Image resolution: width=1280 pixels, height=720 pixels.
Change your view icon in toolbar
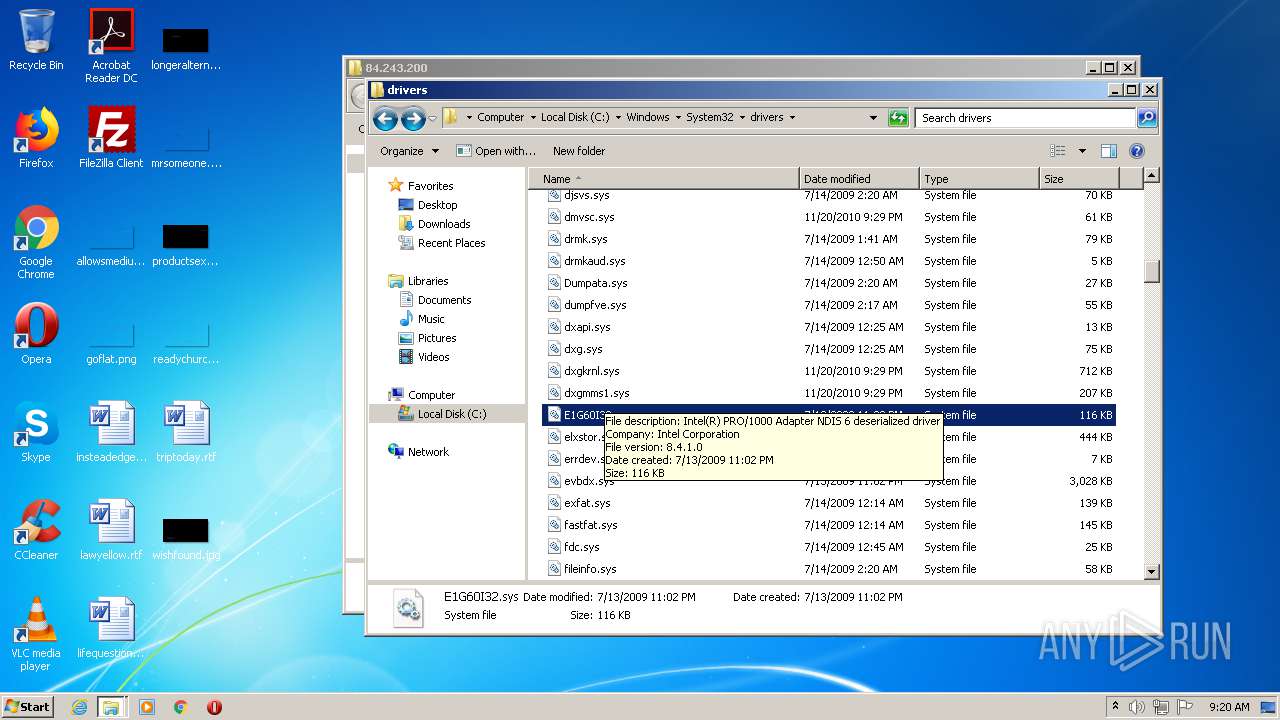pyautogui.click(x=1058, y=151)
